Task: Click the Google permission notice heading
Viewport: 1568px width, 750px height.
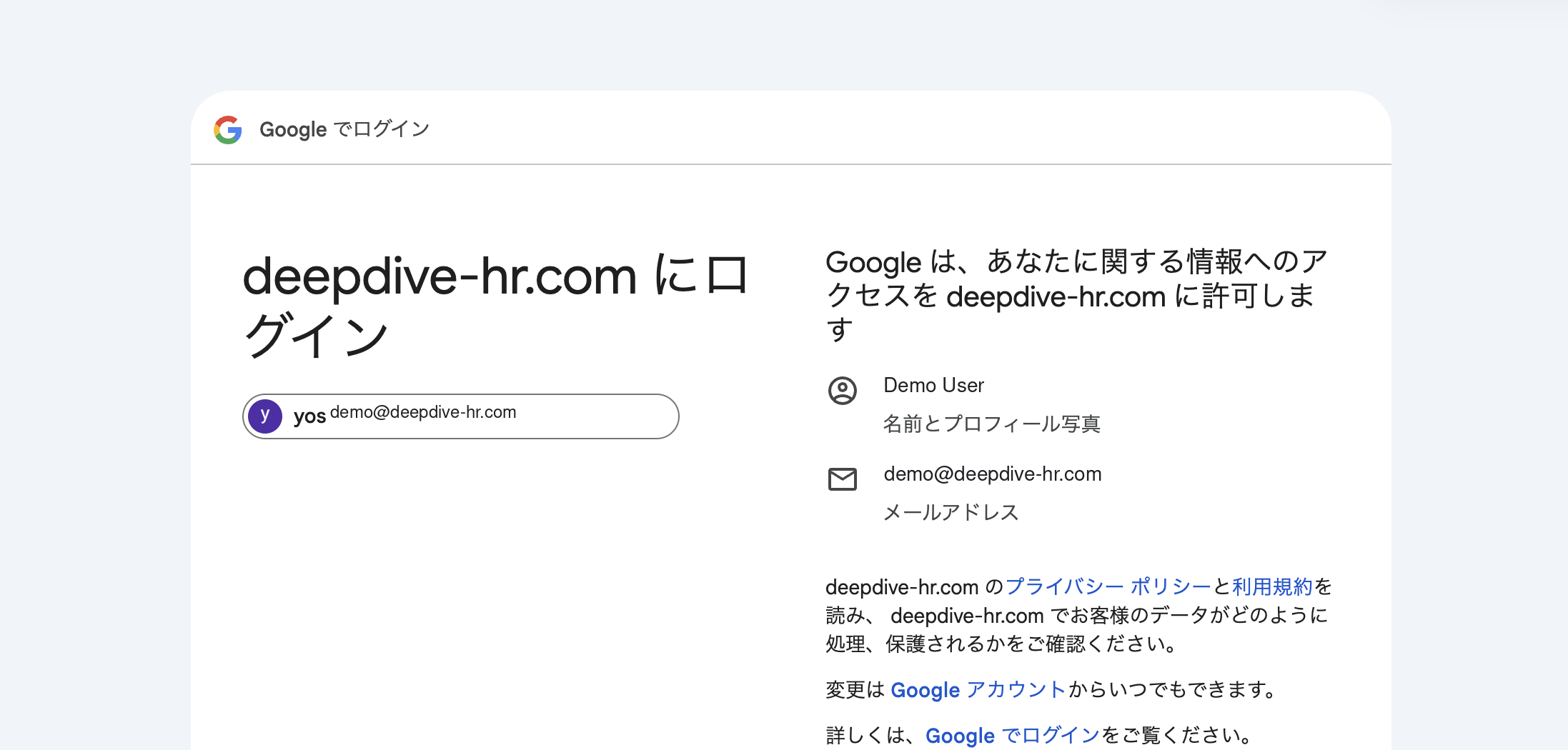Action: point(1077,295)
